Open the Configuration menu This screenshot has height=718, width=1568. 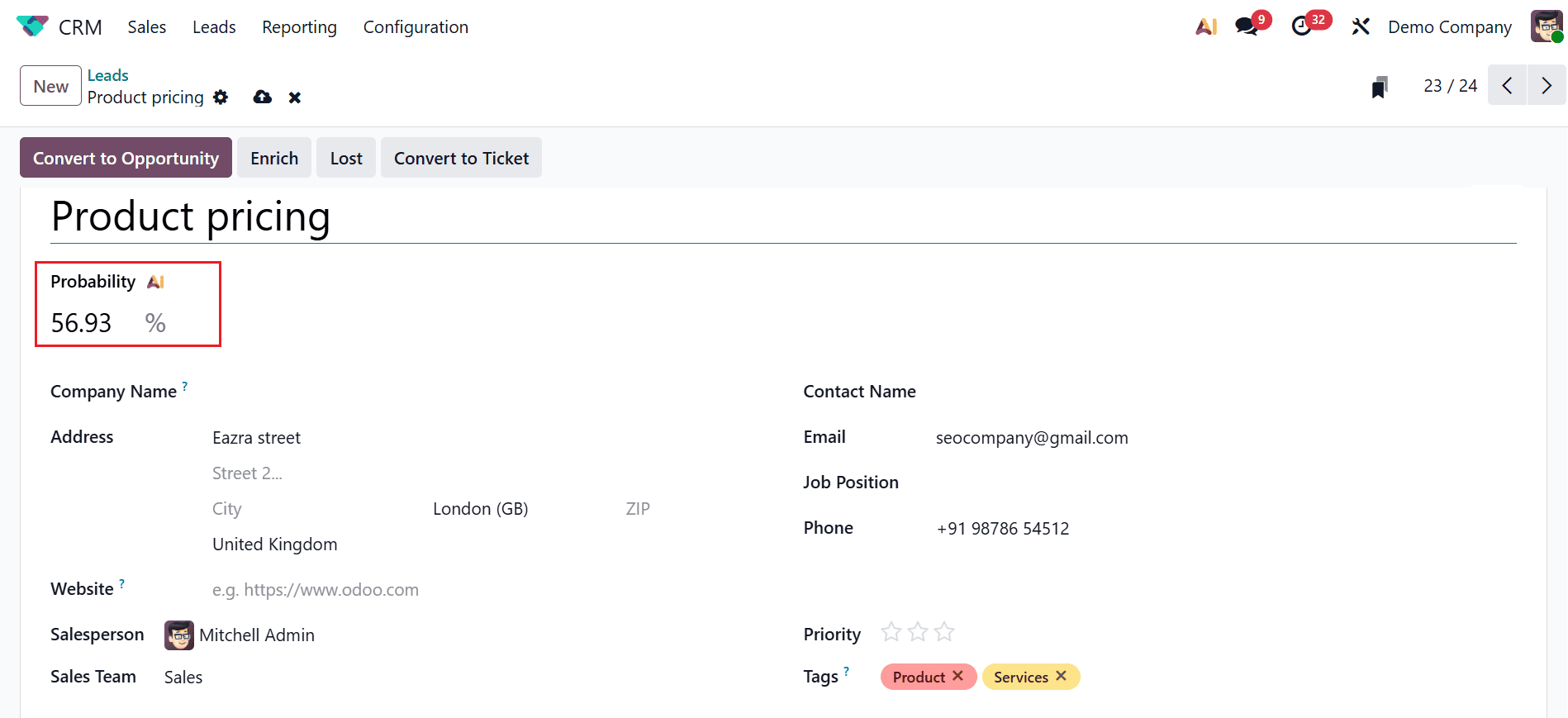(416, 26)
